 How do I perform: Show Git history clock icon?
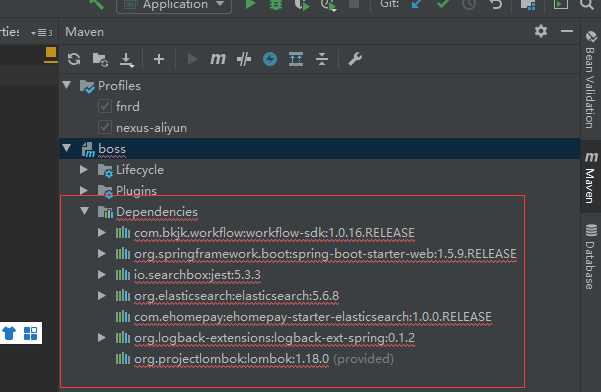[x=469, y=5]
